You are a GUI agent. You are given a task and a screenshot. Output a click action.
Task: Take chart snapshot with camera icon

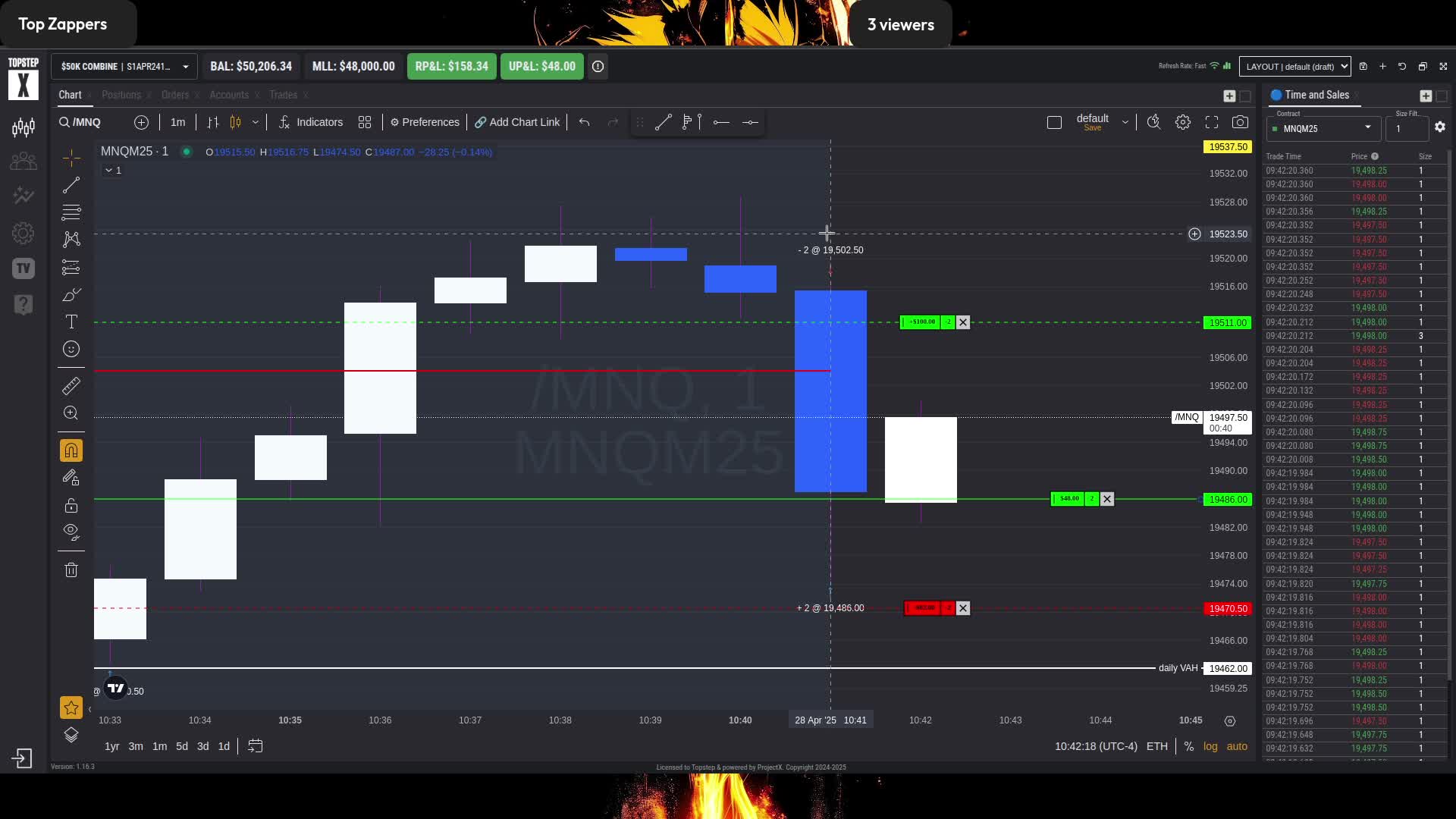tap(1240, 122)
